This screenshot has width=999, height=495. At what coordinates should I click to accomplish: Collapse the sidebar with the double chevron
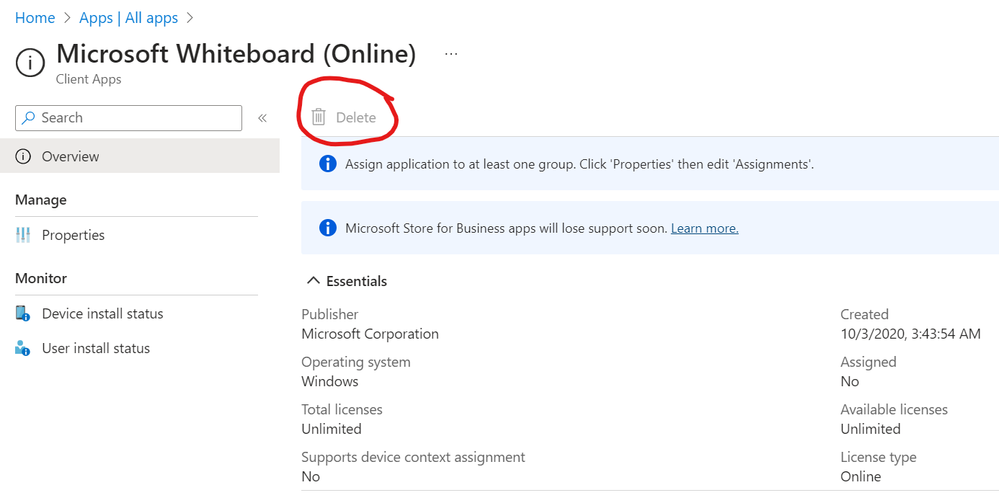point(262,118)
